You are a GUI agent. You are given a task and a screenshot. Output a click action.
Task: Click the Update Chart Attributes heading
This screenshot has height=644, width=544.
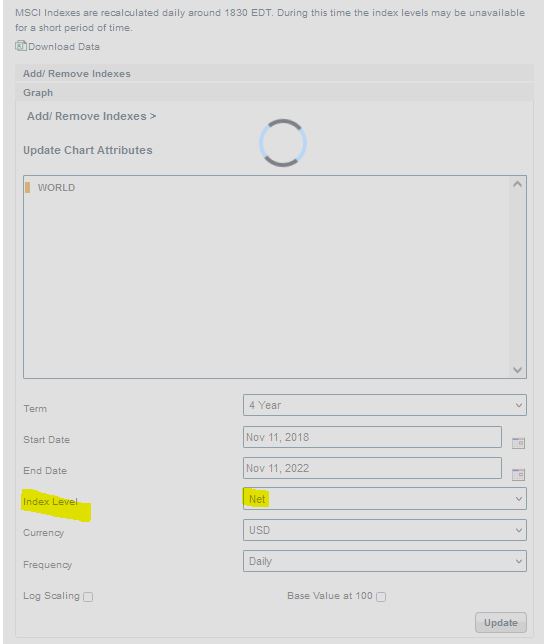[x=87, y=150]
